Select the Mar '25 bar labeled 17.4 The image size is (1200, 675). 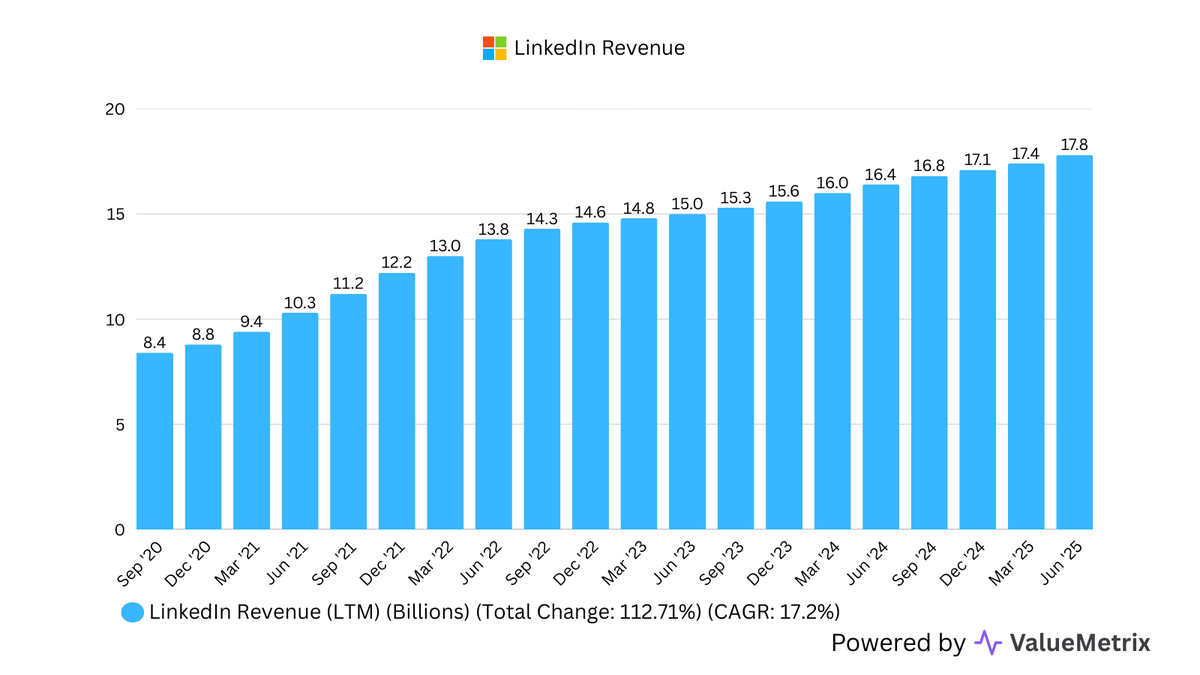coord(1026,347)
